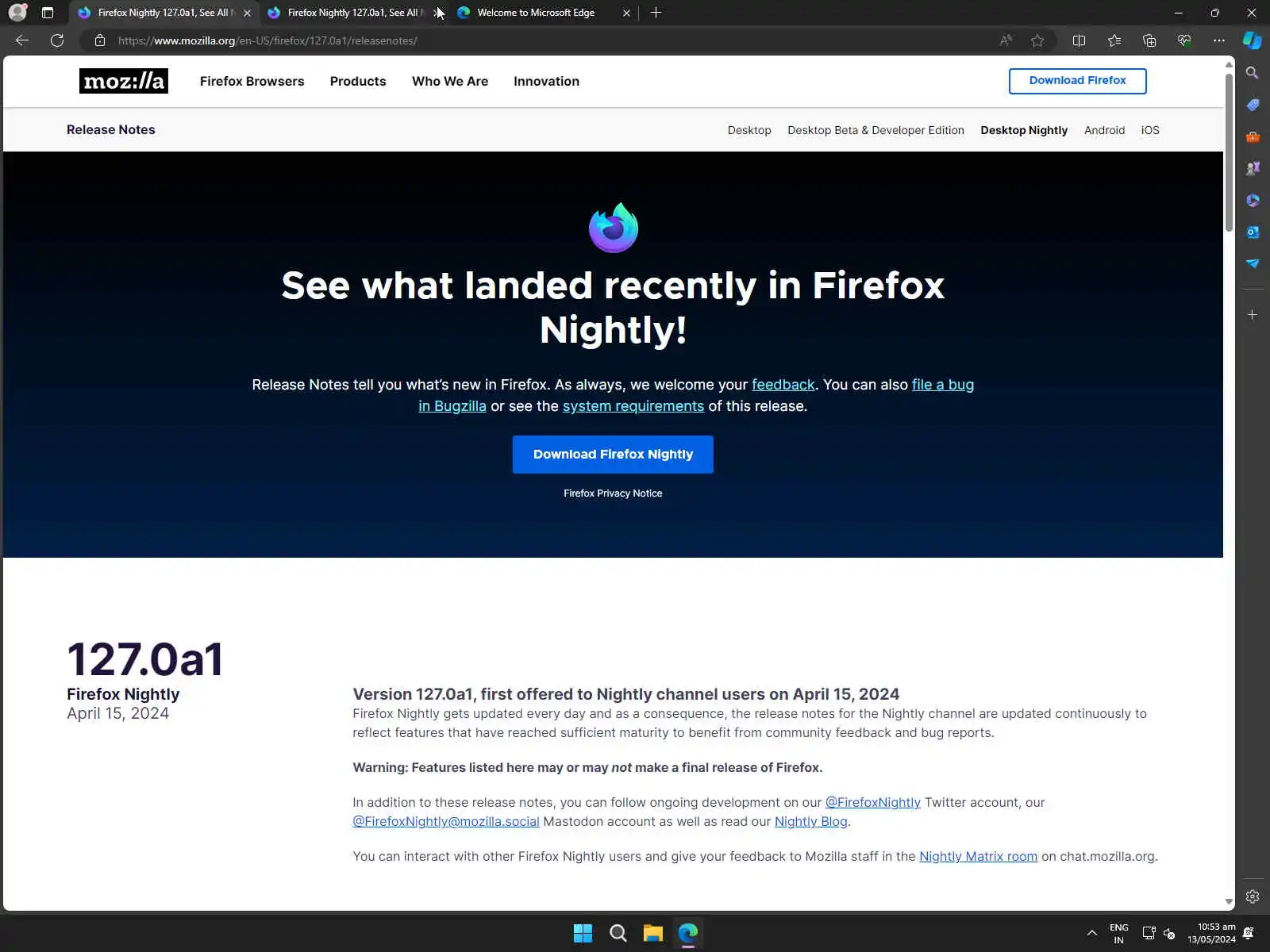Go back with the back arrow
This screenshot has width=1270, height=952.
click(x=22, y=40)
